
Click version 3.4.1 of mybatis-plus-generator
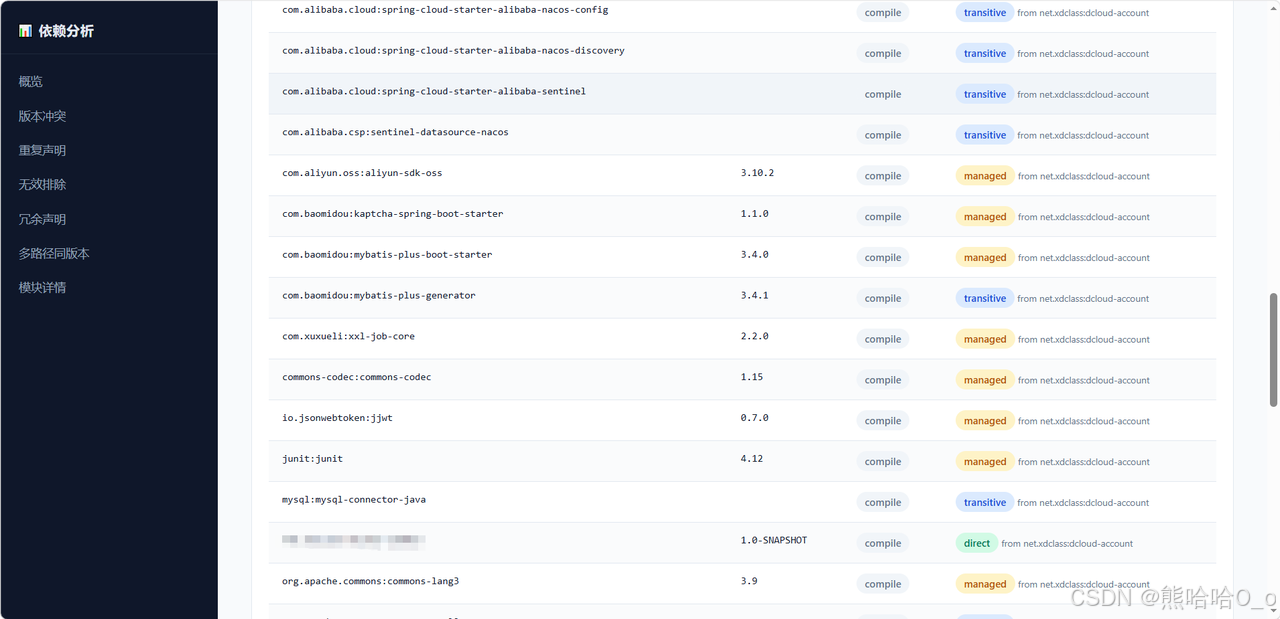click(755, 296)
